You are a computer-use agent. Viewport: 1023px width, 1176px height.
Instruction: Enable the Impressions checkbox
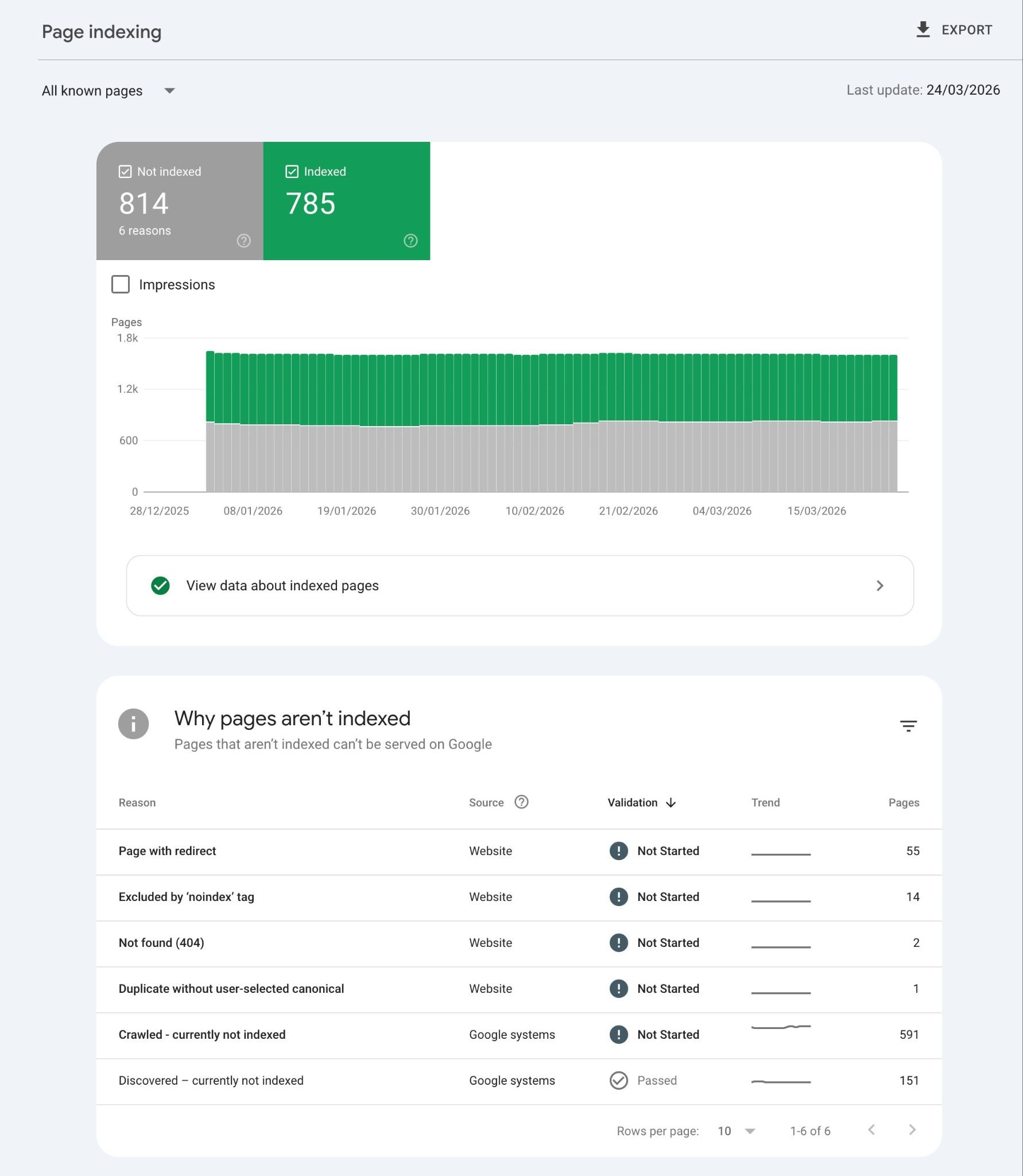tap(121, 284)
